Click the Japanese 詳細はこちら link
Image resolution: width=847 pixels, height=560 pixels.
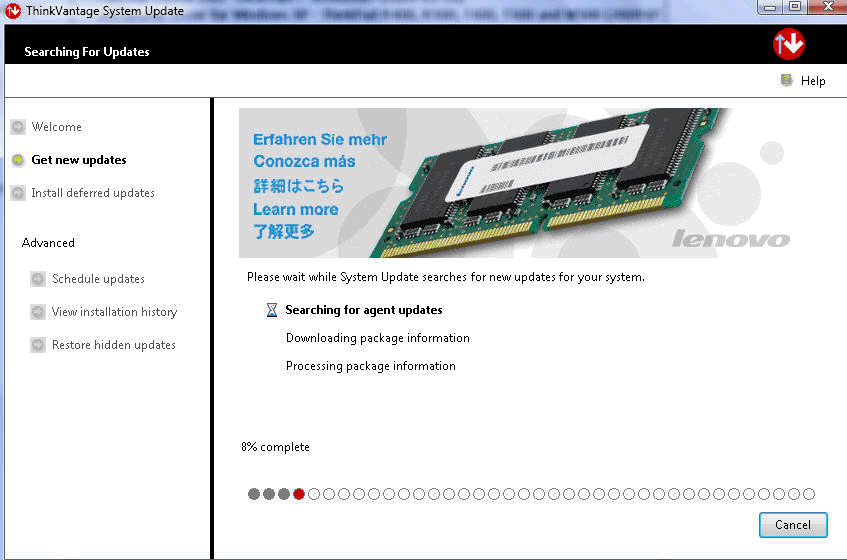point(299,186)
